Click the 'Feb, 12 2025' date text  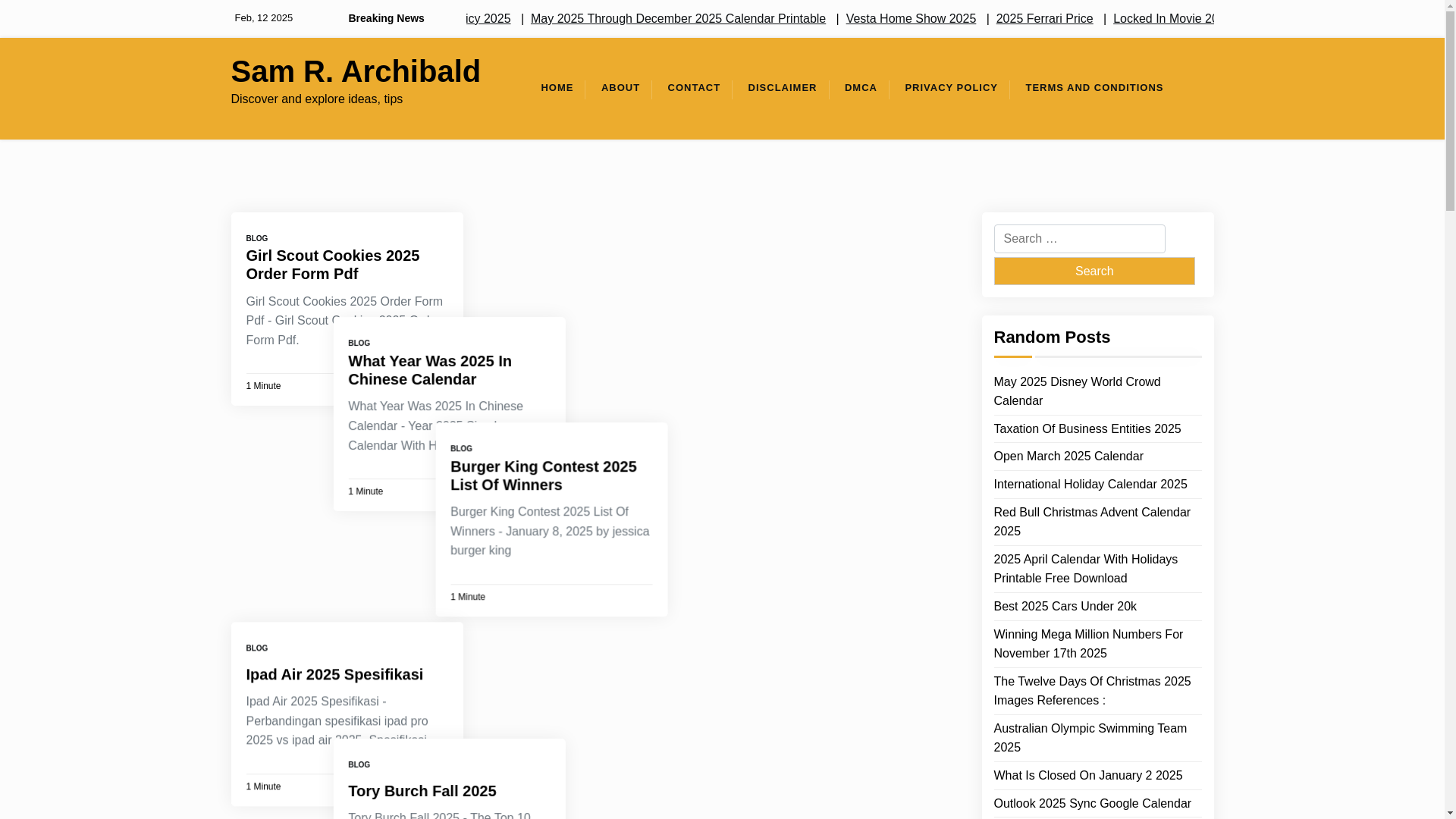[x=263, y=18]
